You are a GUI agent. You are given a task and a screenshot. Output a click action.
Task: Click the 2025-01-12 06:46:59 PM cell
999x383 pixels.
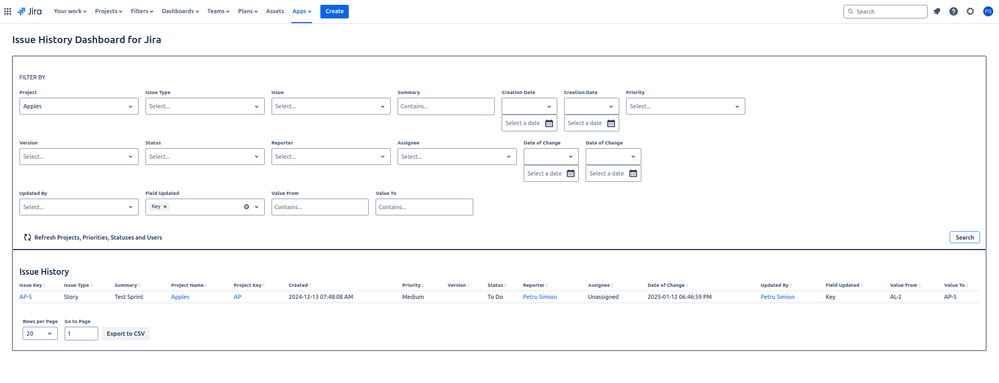[x=680, y=297]
